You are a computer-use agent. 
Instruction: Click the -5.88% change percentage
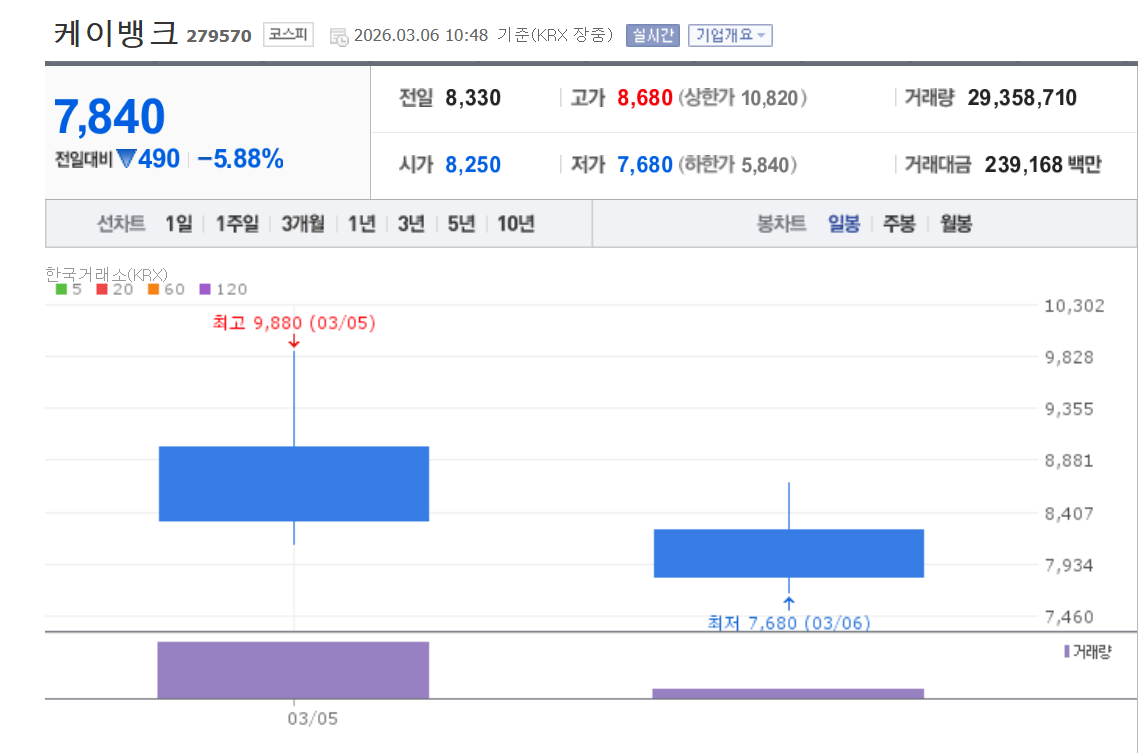pos(240,159)
